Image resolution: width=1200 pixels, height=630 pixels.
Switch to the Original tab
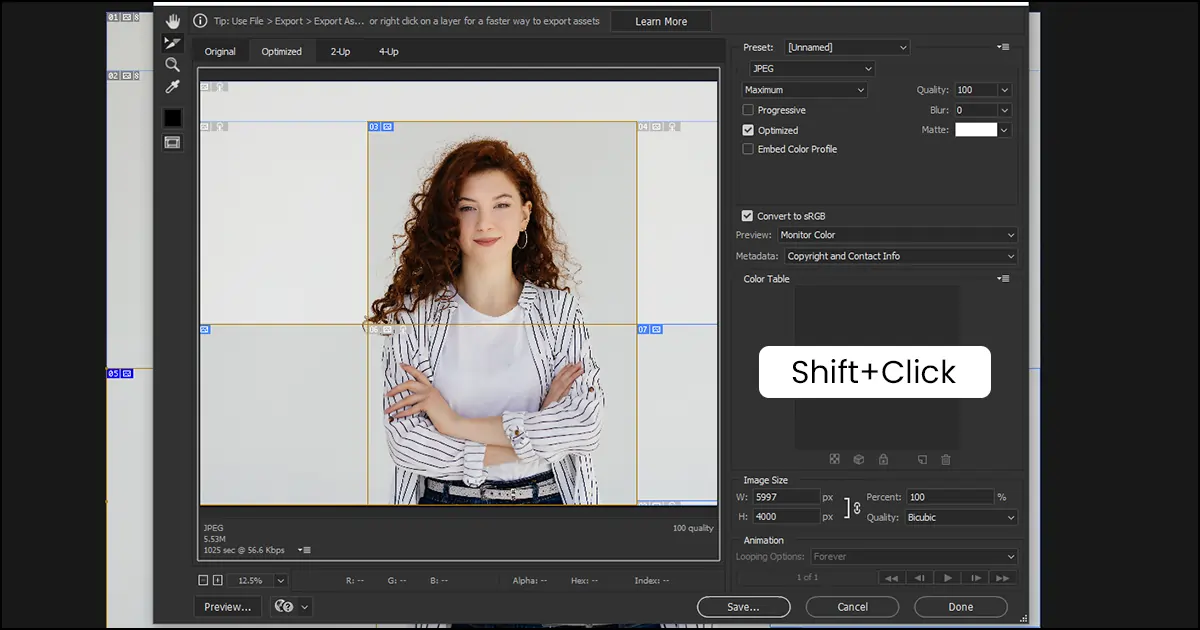click(x=220, y=50)
